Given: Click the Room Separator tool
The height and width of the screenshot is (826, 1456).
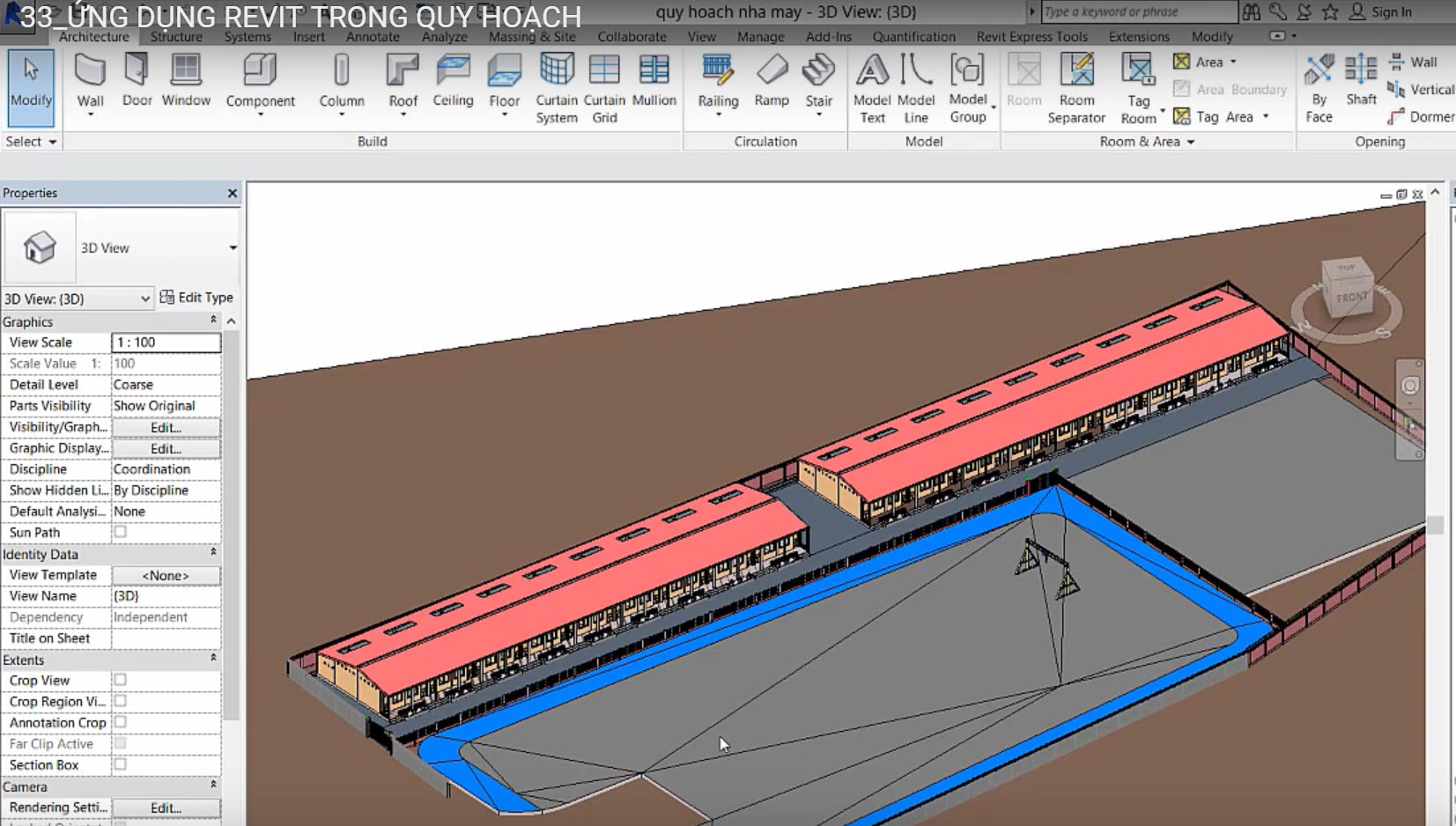Looking at the screenshot, I should pyautogui.click(x=1075, y=86).
